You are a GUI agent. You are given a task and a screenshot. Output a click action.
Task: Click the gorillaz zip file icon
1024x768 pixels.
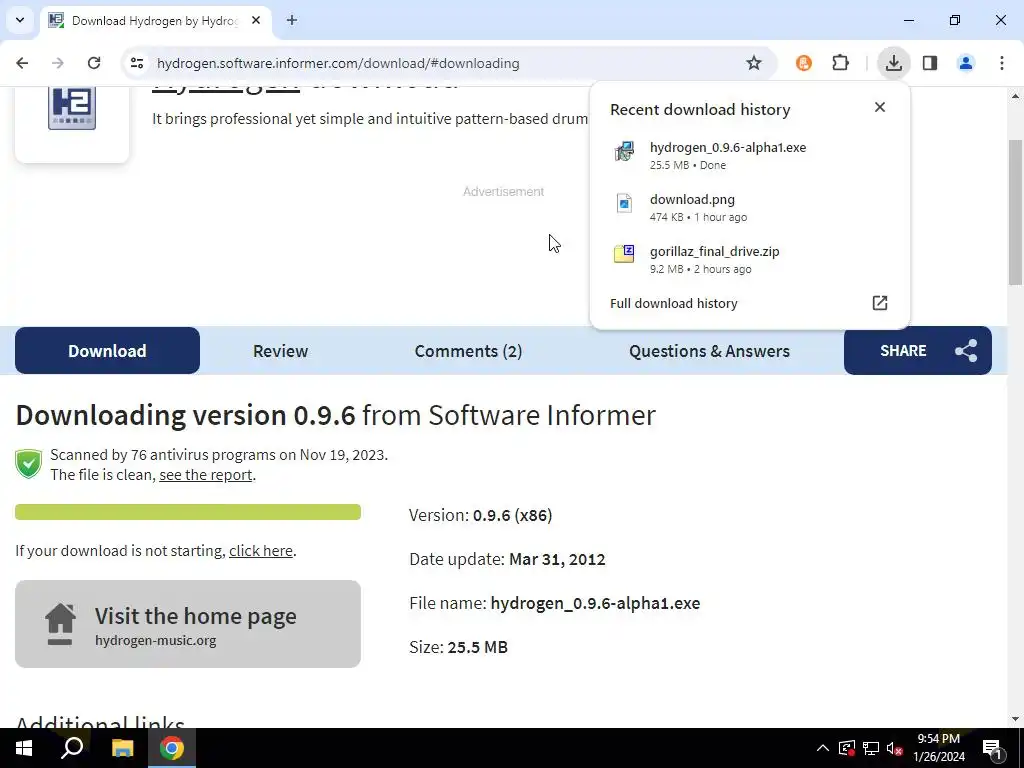point(624,254)
